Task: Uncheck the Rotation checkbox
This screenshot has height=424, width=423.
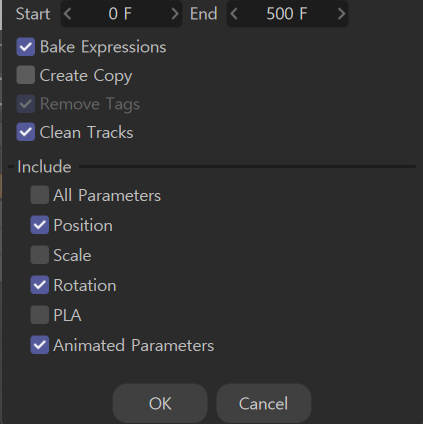Action: (40, 285)
